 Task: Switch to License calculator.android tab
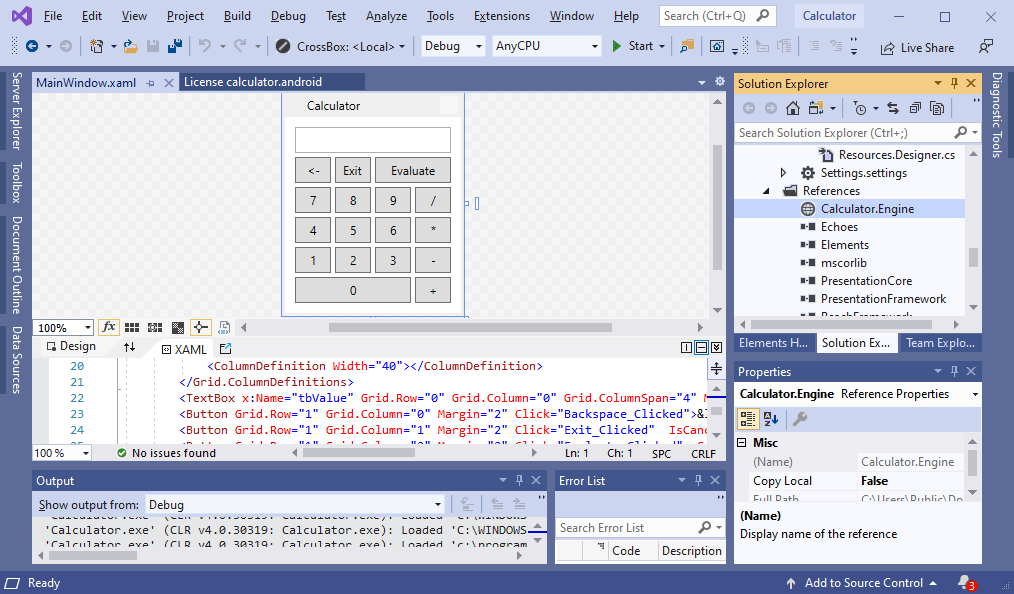253,82
